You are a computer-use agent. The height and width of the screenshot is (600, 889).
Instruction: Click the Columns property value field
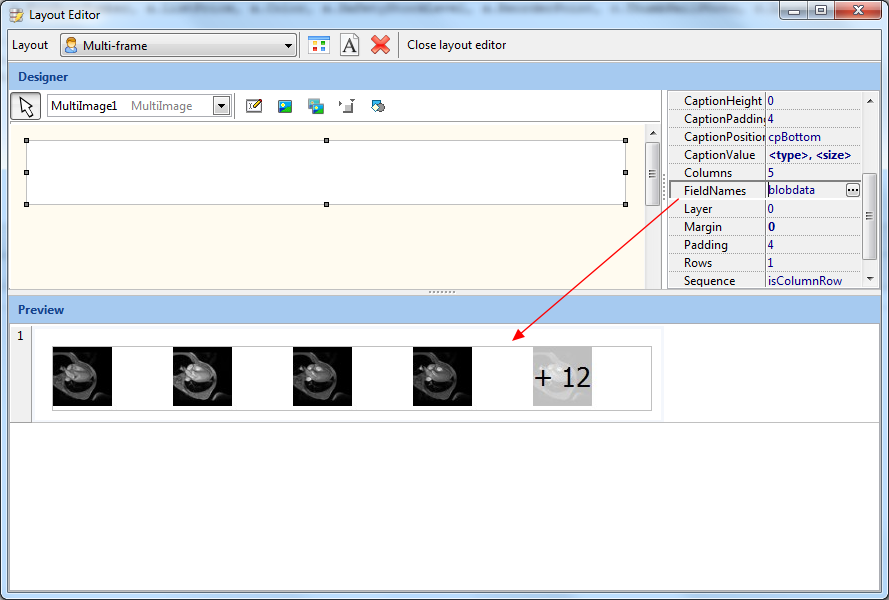[x=810, y=173]
